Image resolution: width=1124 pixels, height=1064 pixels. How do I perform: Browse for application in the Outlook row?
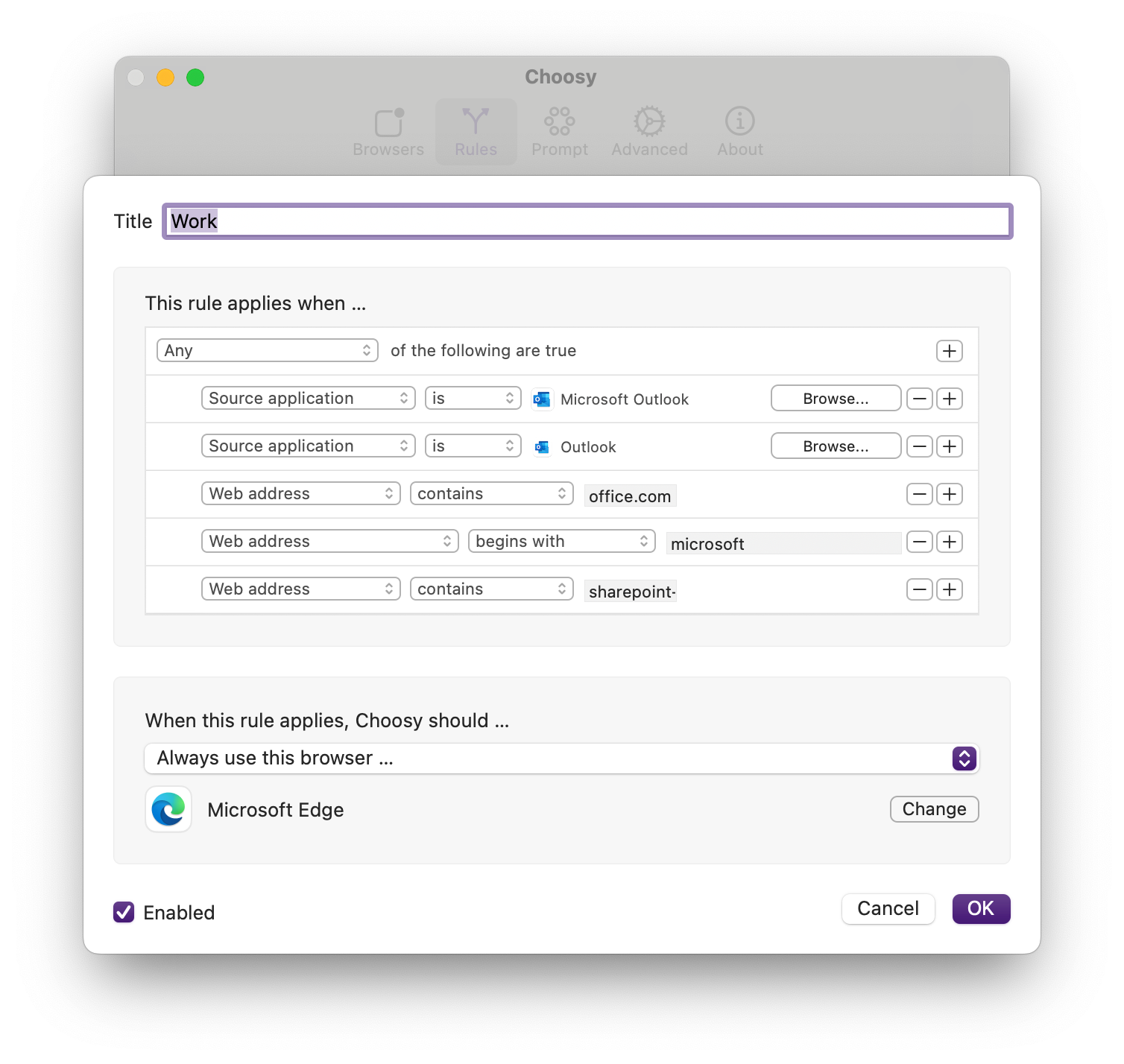point(836,446)
